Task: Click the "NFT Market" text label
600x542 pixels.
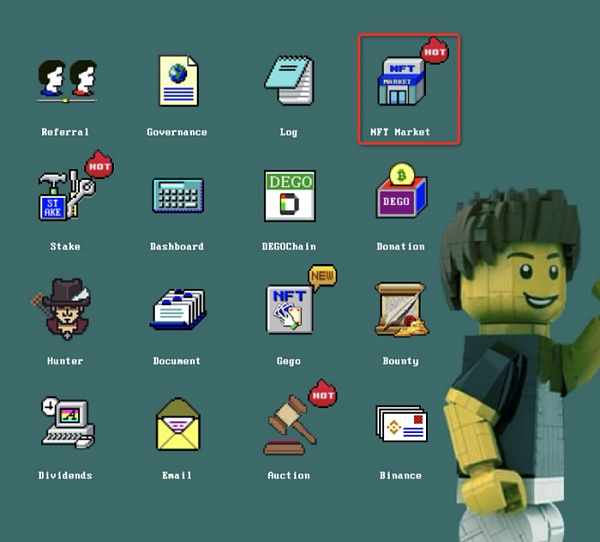Action: click(400, 132)
